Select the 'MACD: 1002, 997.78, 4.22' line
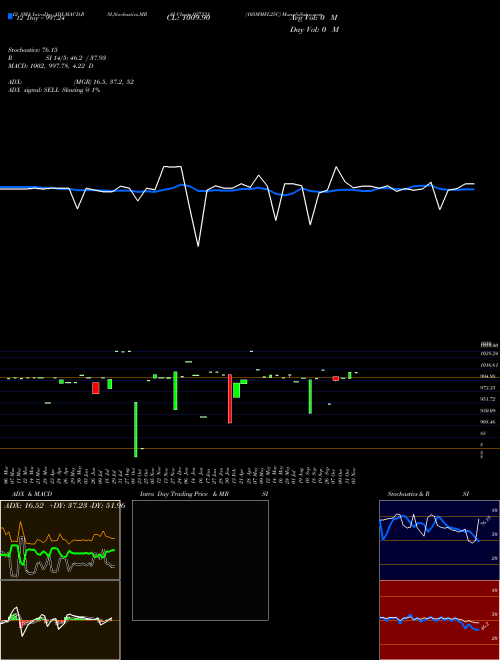The height and width of the screenshot is (660, 500). (x=51, y=66)
